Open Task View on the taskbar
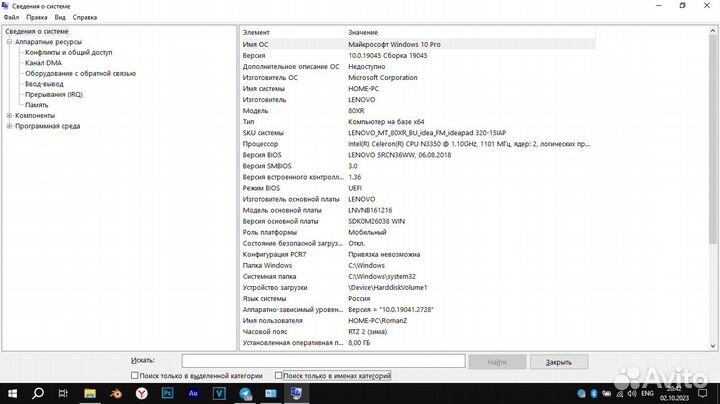Screen dimensions: 720x404 (63, 393)
